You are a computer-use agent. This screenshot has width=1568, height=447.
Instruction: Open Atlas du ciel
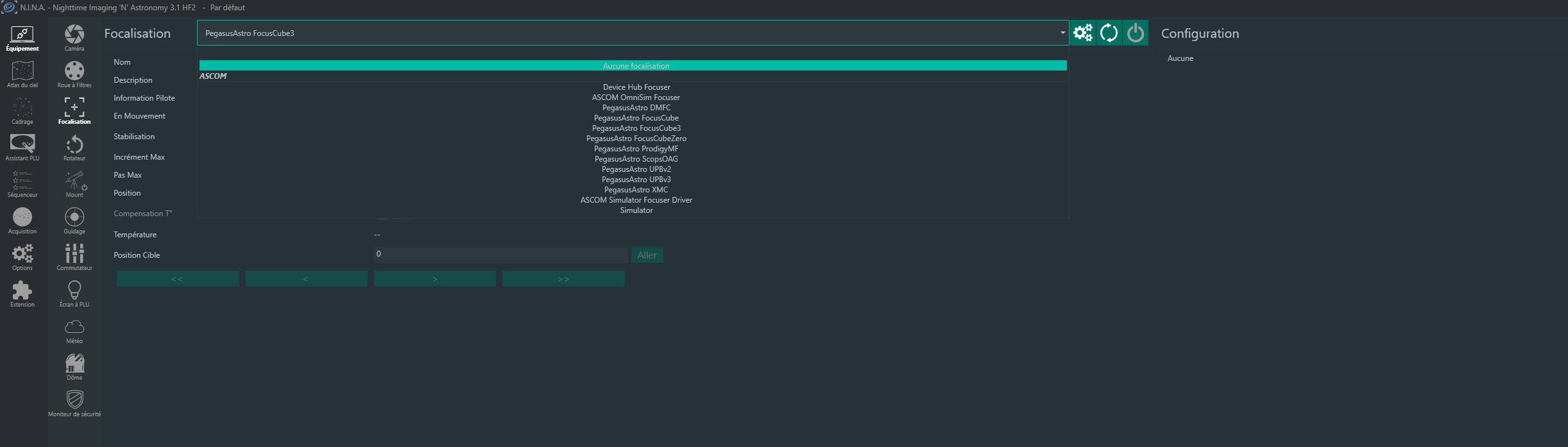point(22,75)
